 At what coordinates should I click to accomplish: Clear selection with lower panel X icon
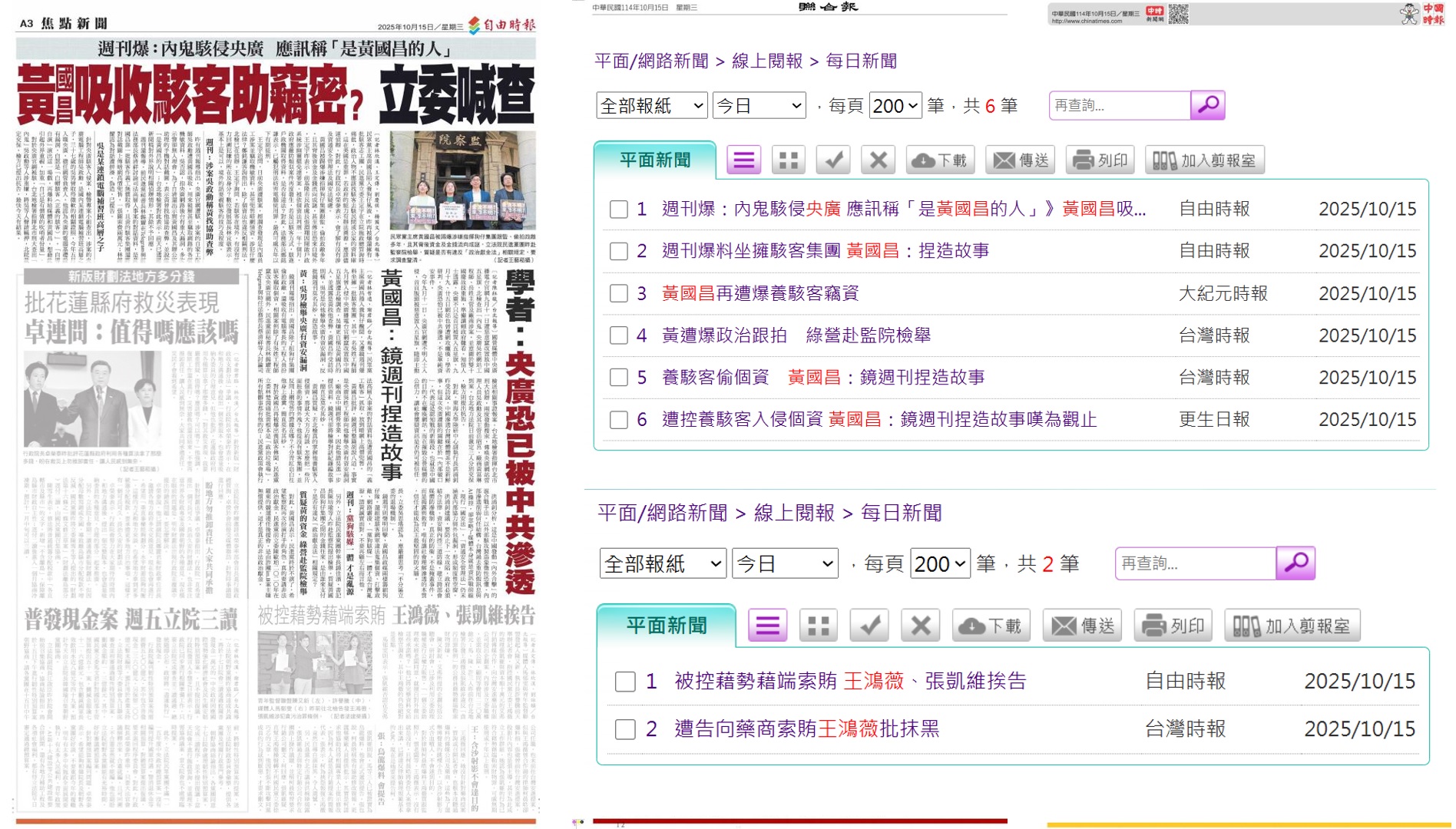click(x=921, y=626)
